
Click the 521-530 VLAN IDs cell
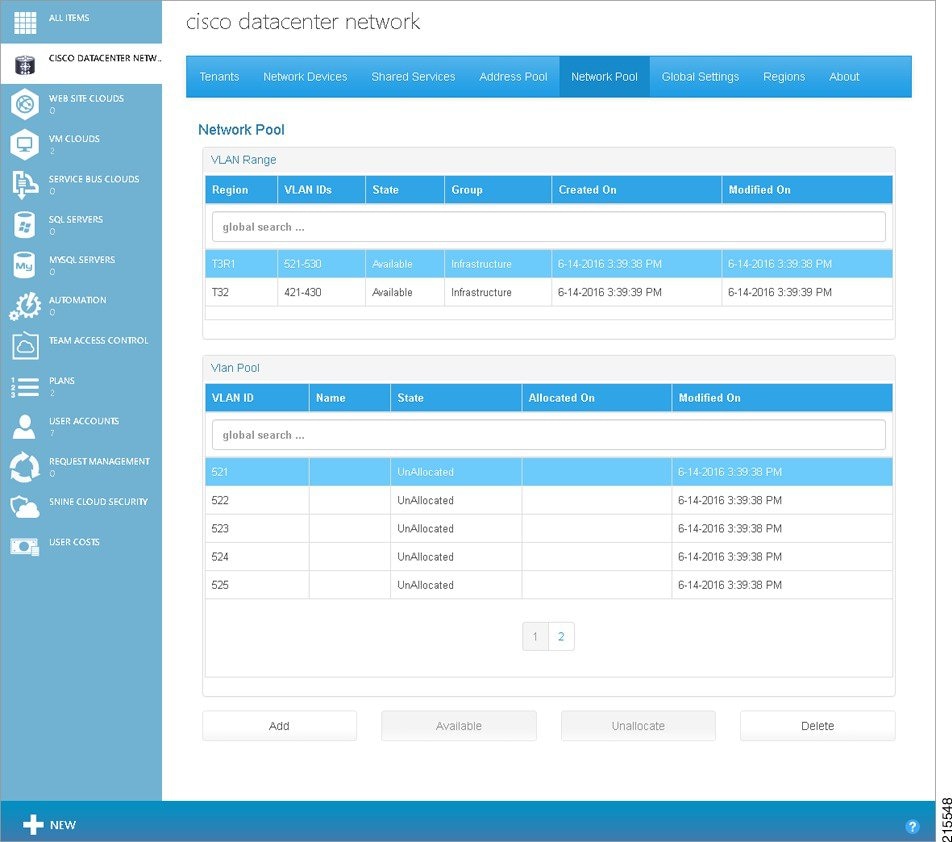(x=322, y=264)
